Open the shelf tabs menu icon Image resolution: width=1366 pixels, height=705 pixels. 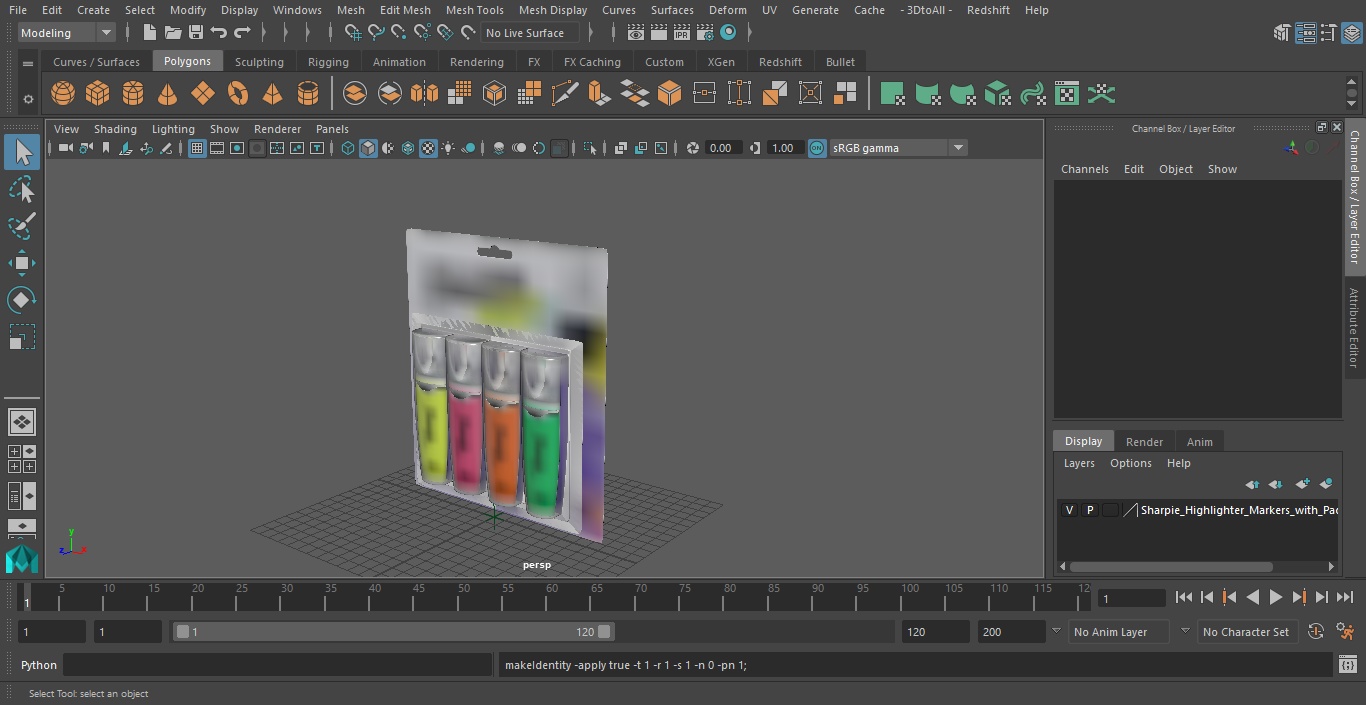click(x=28, y=63)
